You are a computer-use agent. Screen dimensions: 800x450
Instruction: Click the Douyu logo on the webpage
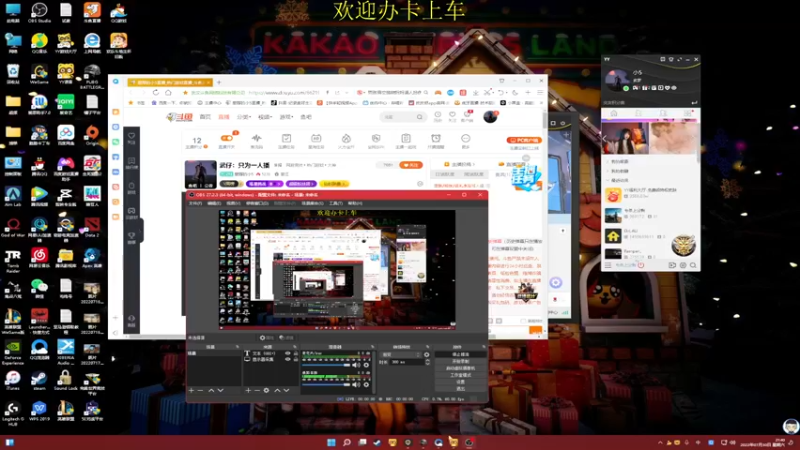click(x=179, y=117)
